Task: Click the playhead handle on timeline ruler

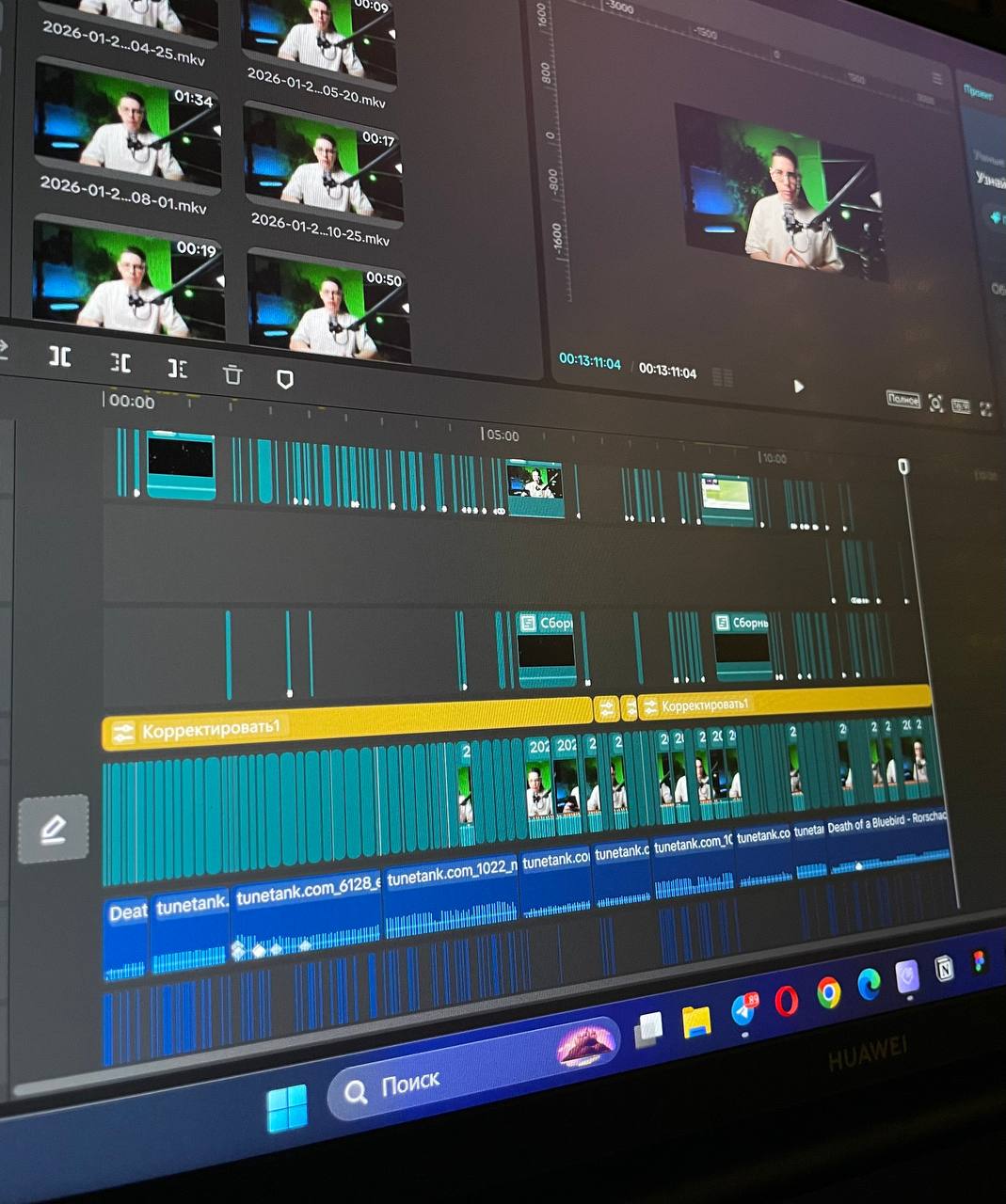Action: [903, 467]
